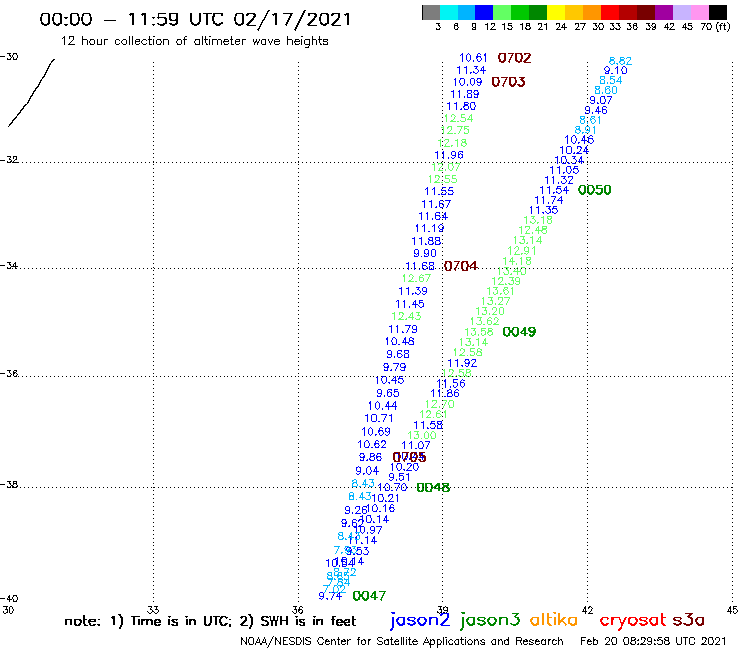
Task: Click the '33' longitude label on the bottom axis
Action: point(153,610)
